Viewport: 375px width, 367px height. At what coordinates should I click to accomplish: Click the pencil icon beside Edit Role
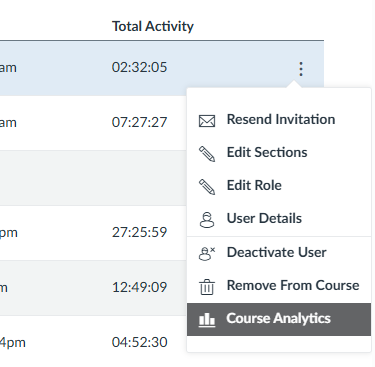click(x=207, y=187)
